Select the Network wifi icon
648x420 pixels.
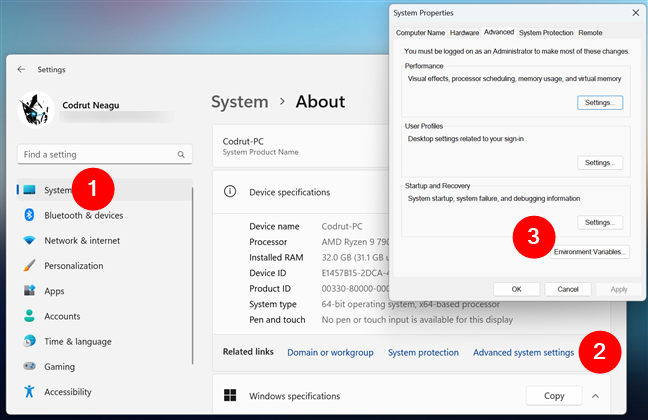click(29, 240)
